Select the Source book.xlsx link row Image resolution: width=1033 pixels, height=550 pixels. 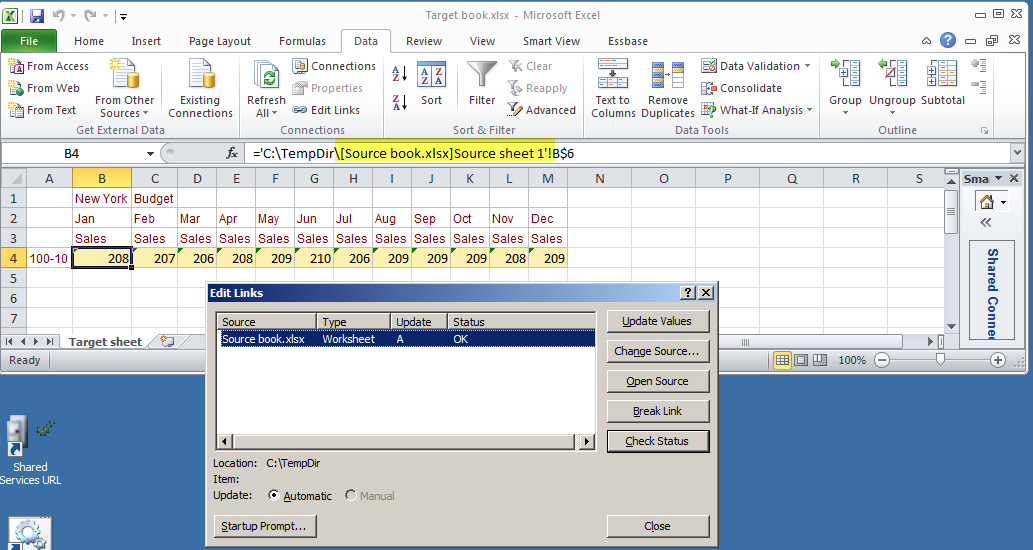pos(406,339)
